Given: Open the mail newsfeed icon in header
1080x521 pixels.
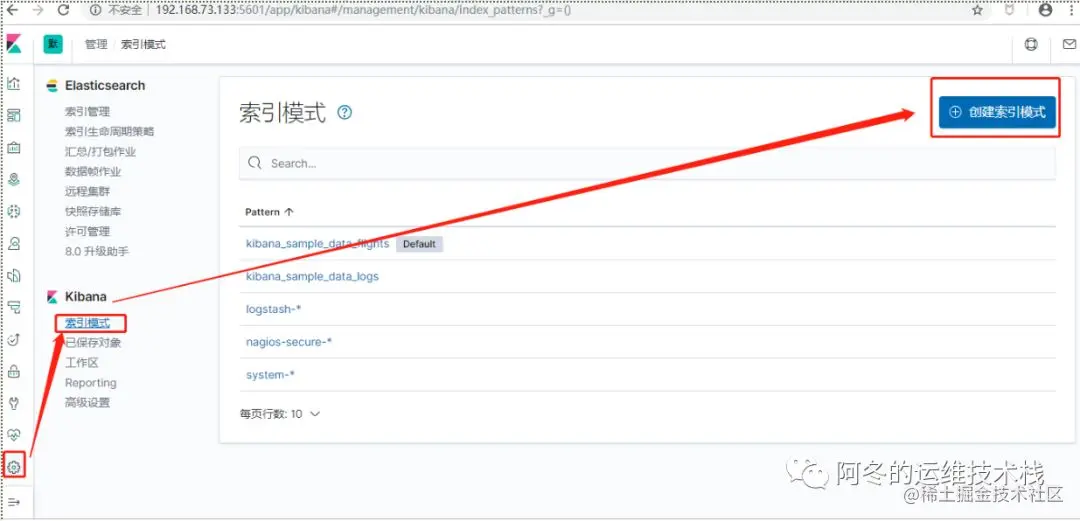Looking at the screenshot, I should (x=1069, y=45).
